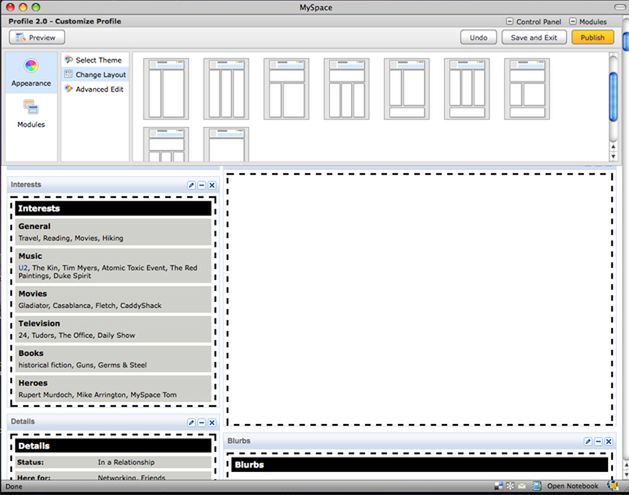Click the black Details heading

point(113,446)
